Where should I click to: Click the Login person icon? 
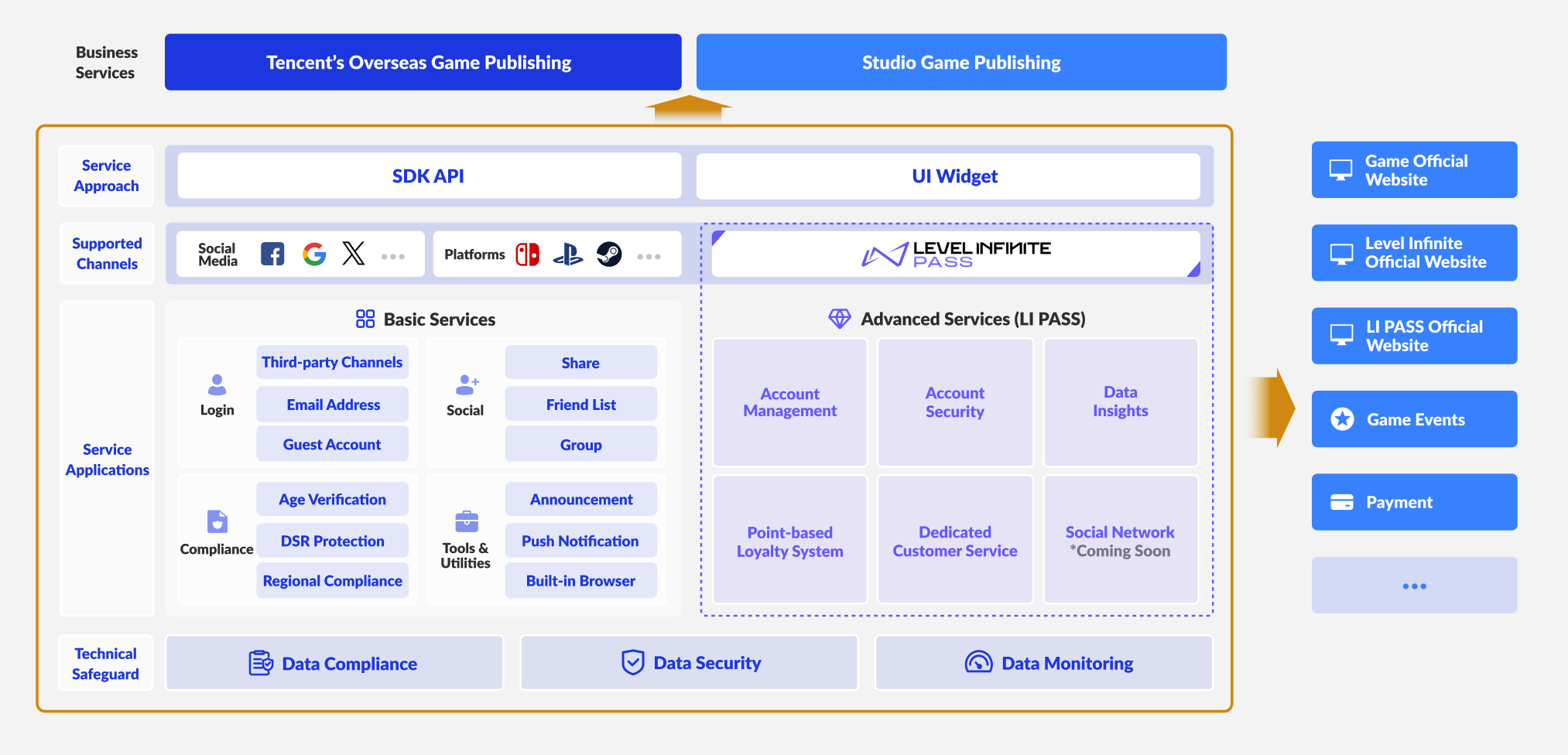(217, 384)
